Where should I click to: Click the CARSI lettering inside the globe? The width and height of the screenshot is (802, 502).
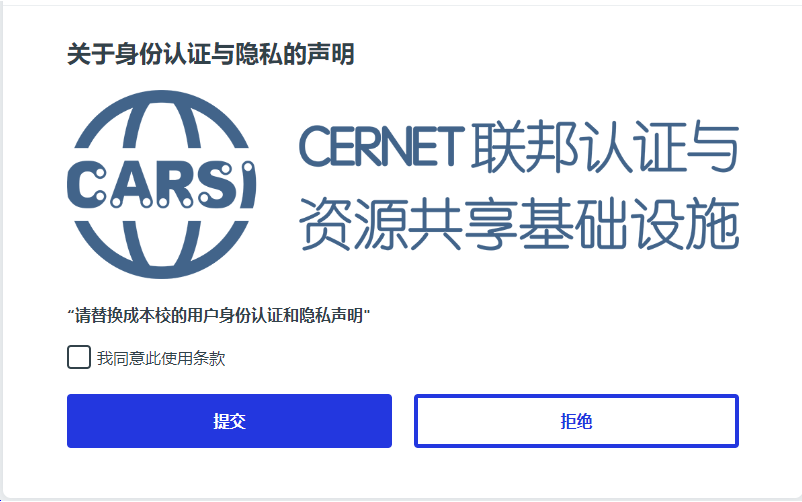(162, 185)
